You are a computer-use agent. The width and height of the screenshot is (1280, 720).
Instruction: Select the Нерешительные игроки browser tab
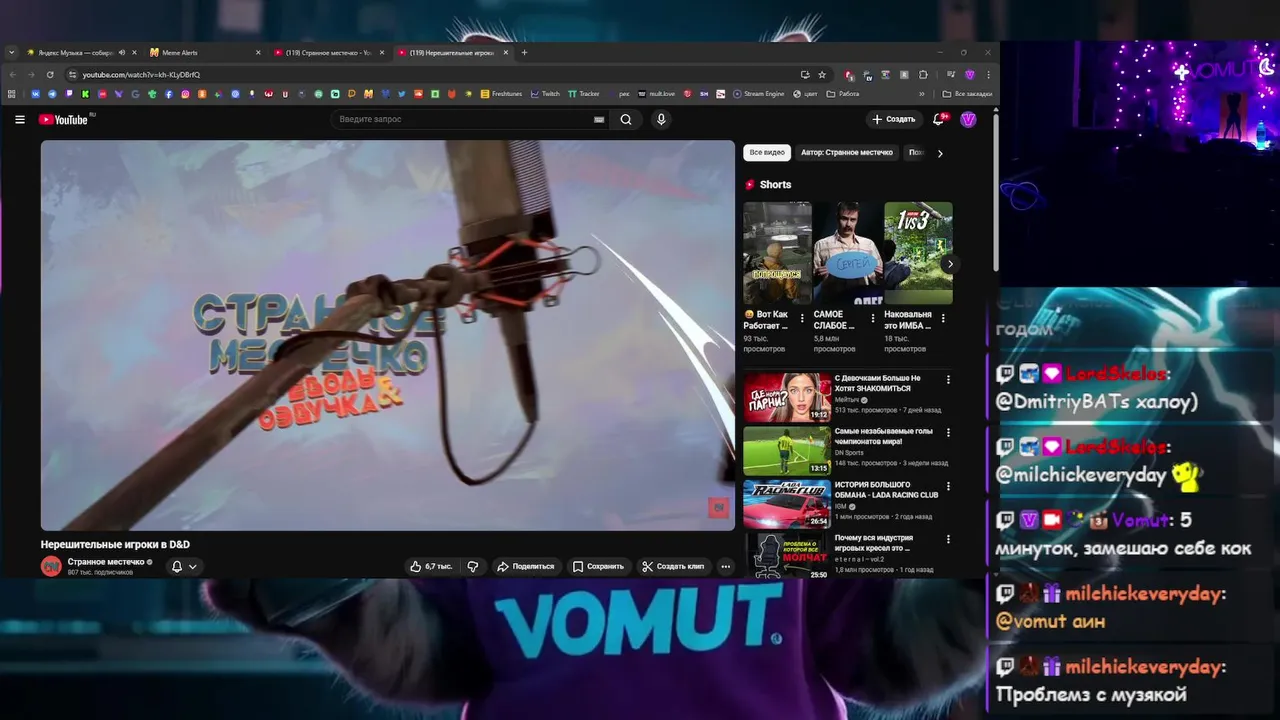point(452,52)
